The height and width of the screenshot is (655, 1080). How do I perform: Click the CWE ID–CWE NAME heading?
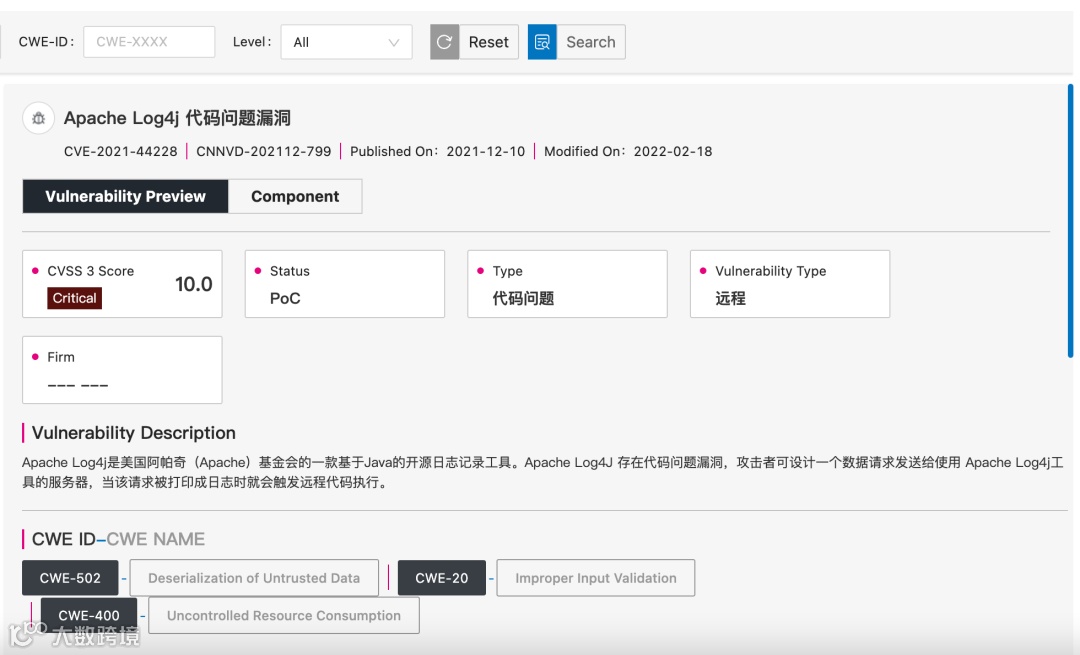[118, 539]
